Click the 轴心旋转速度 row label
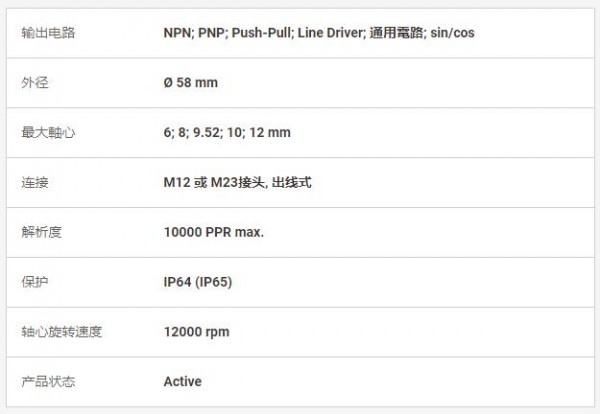The image size is (600, 414). pyautogui.click(x=61, y=331)
